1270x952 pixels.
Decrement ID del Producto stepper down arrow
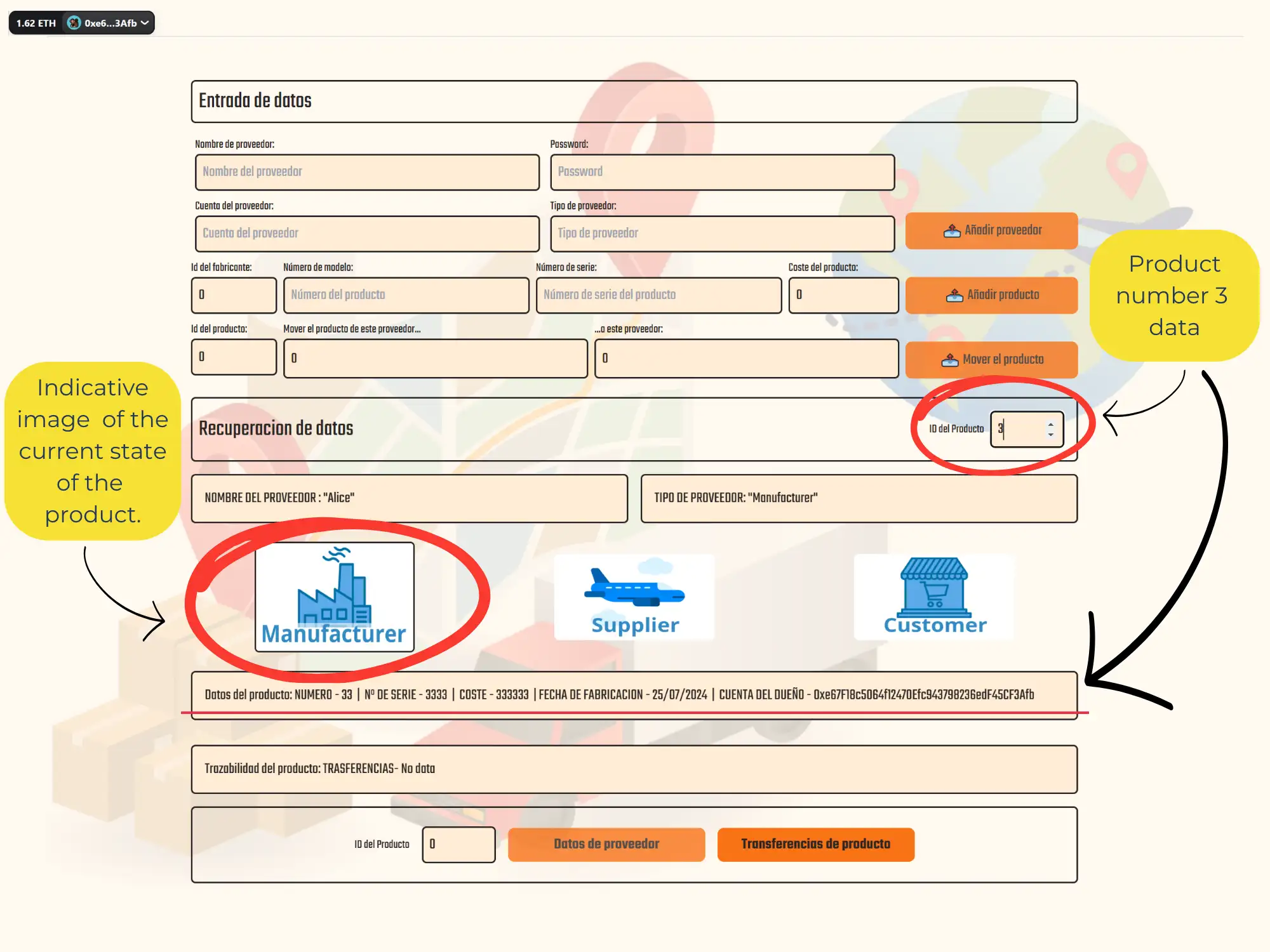(x=1051, y=435)
